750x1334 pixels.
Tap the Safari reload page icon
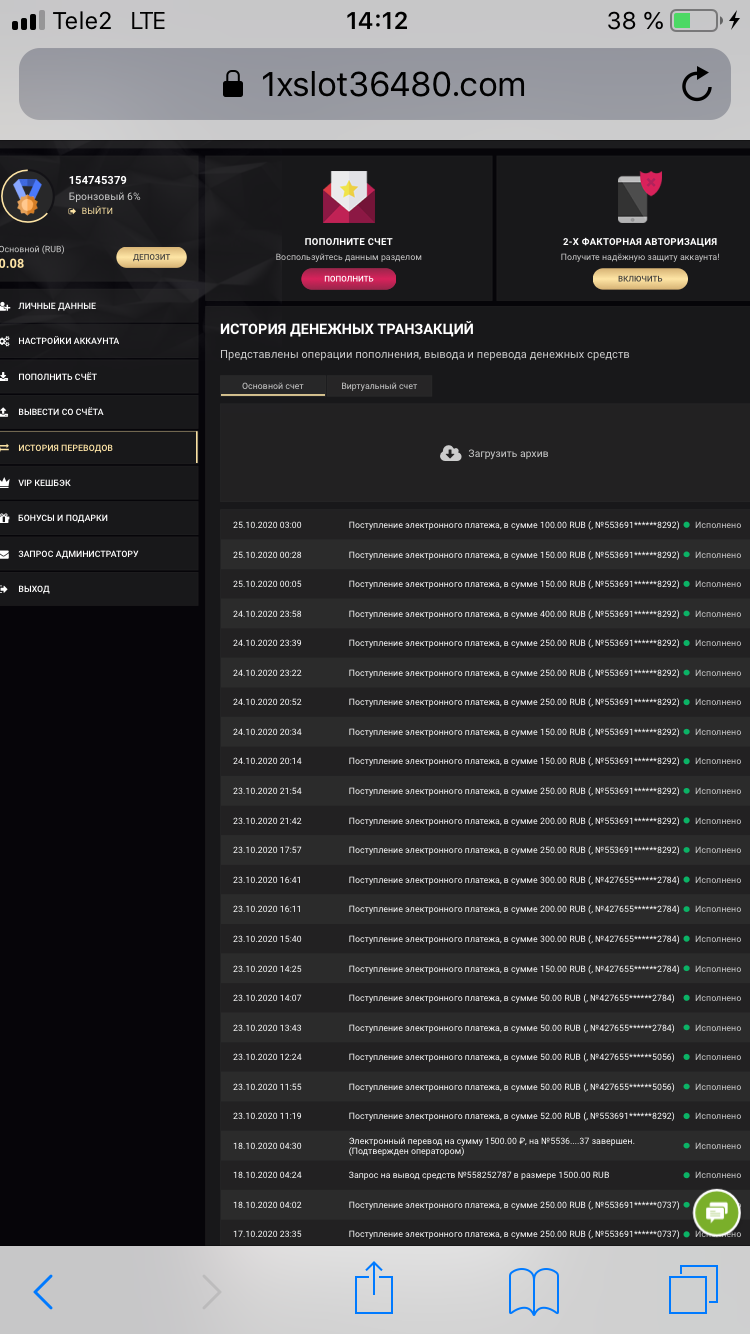point(696,85)
